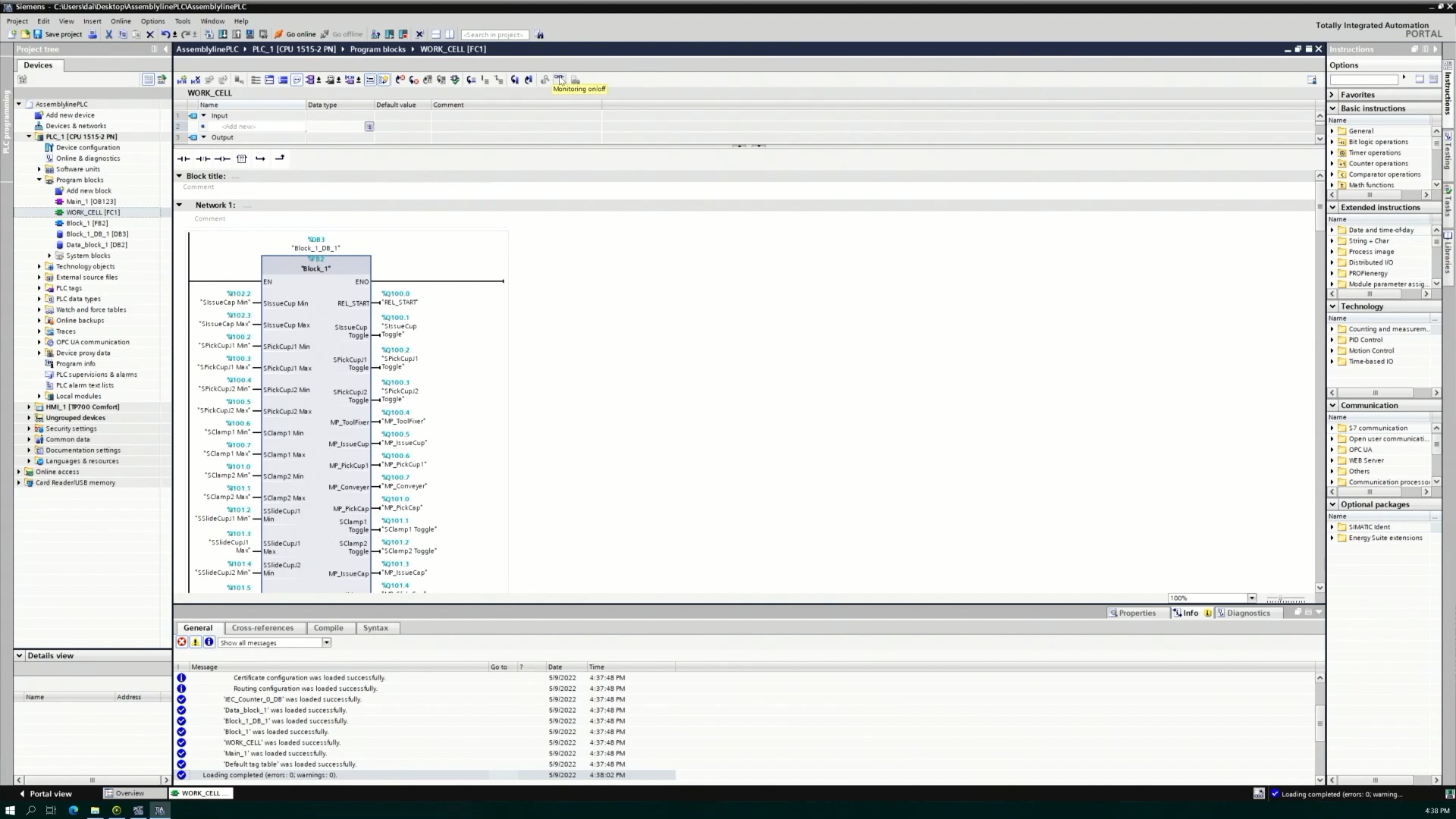The image size is (1456, 819).
Task: Click the Go online button
Action: 295,34
